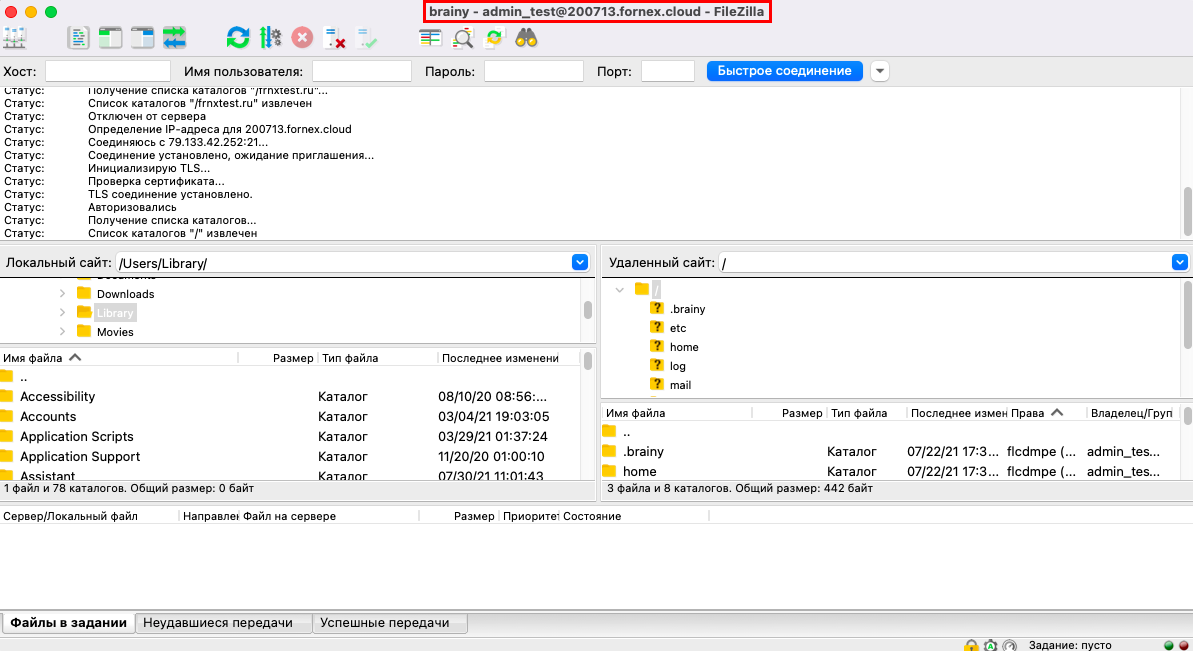This screenshot has height=651, width=1193.
Task: Click the local directory tree scrollbar
Action: [x=587, y=310]
